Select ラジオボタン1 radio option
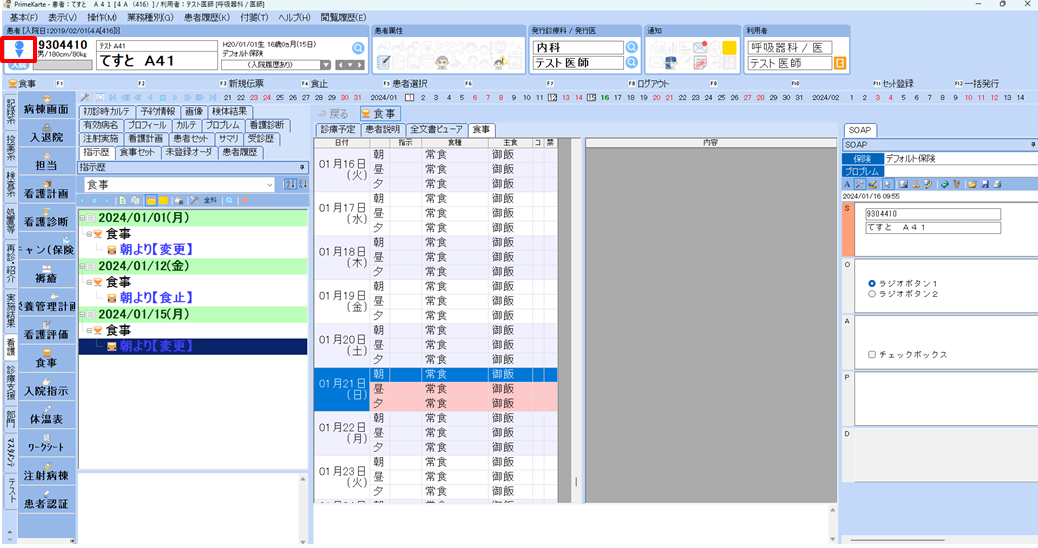1038x548 pixels. tap(872, 283)
